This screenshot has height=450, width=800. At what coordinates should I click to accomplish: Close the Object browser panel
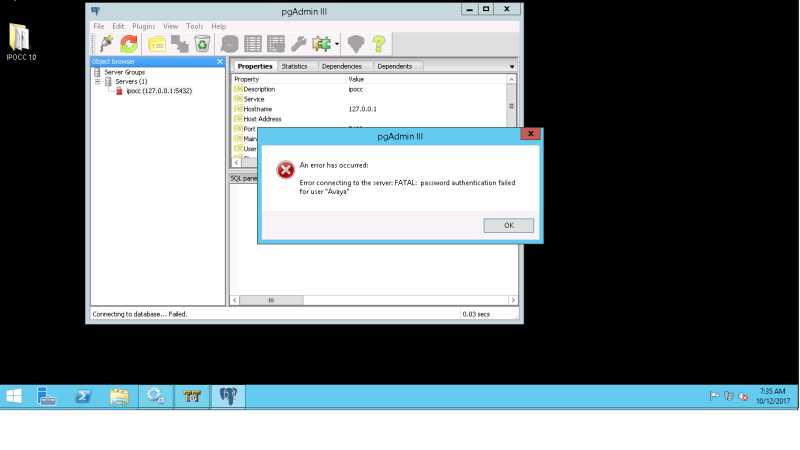coord(220,61)
